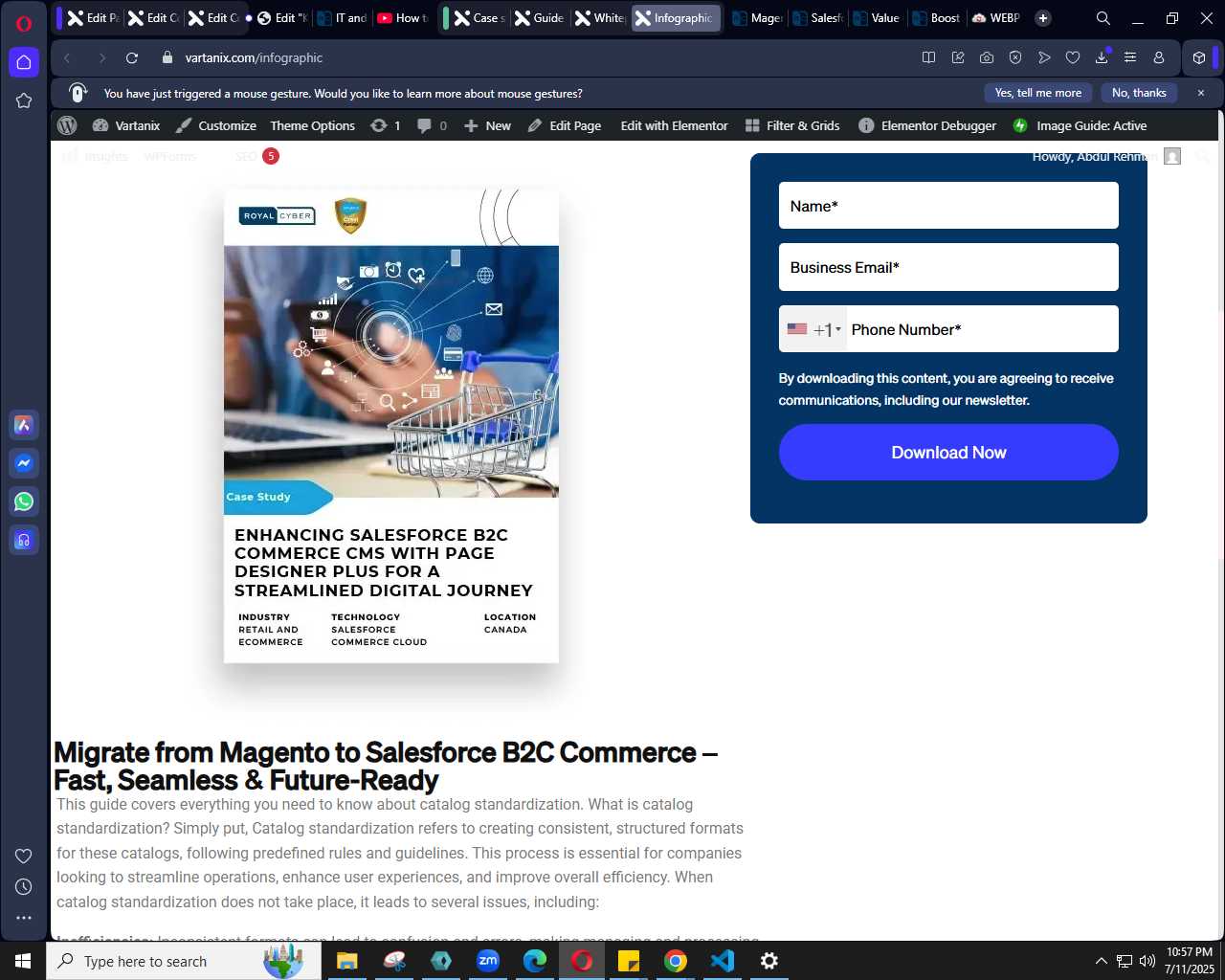Viewport: 1225px width, 980px height.
Task: Open updates indicator showing 1 in admin bar
Action: coord(386,125)
